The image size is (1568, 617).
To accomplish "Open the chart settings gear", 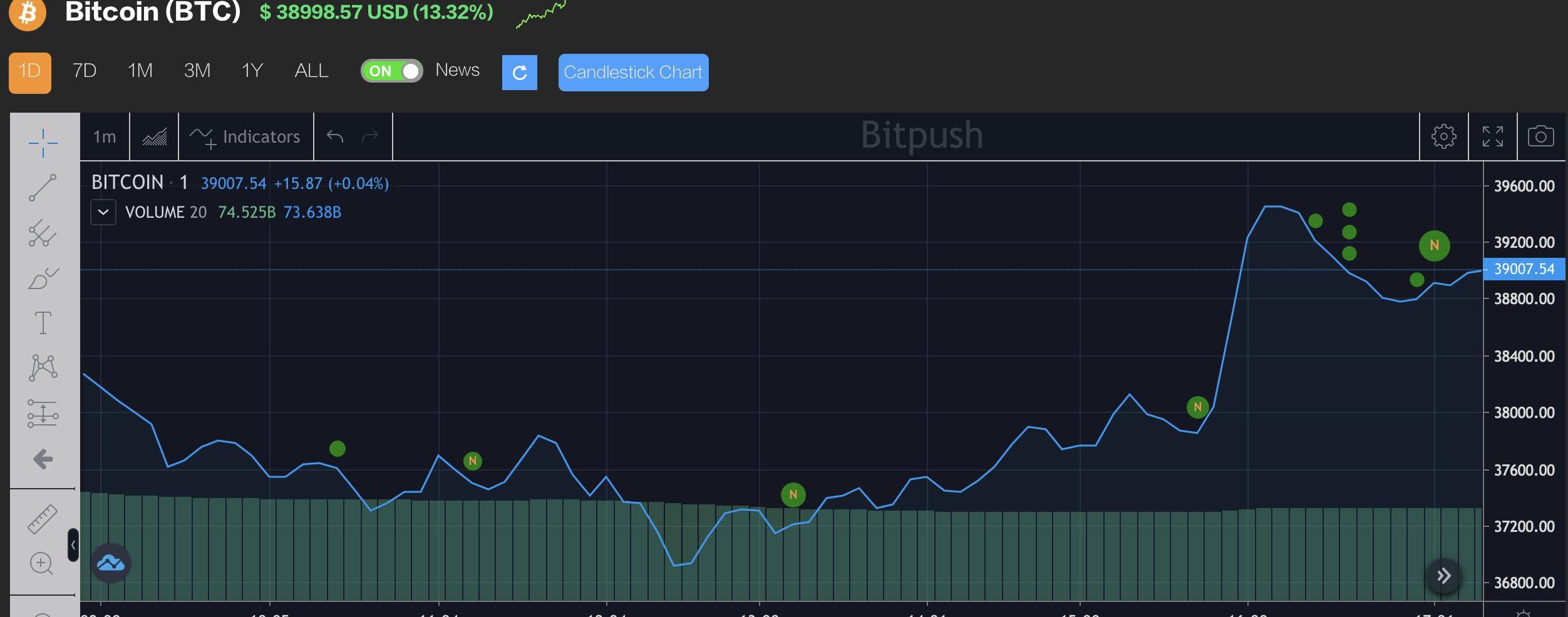I will 1443,136.
